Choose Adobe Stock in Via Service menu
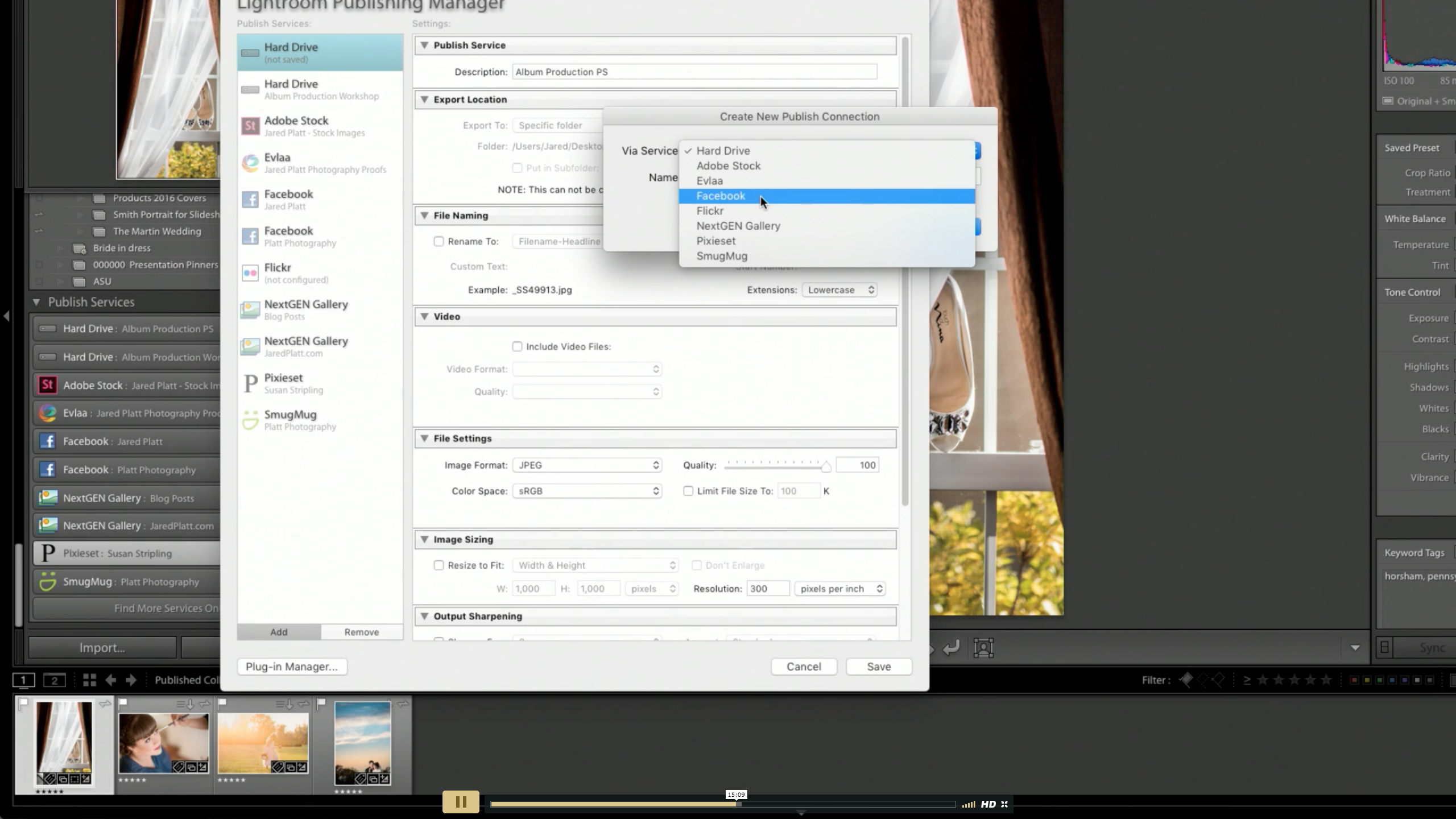 [826, 166]
